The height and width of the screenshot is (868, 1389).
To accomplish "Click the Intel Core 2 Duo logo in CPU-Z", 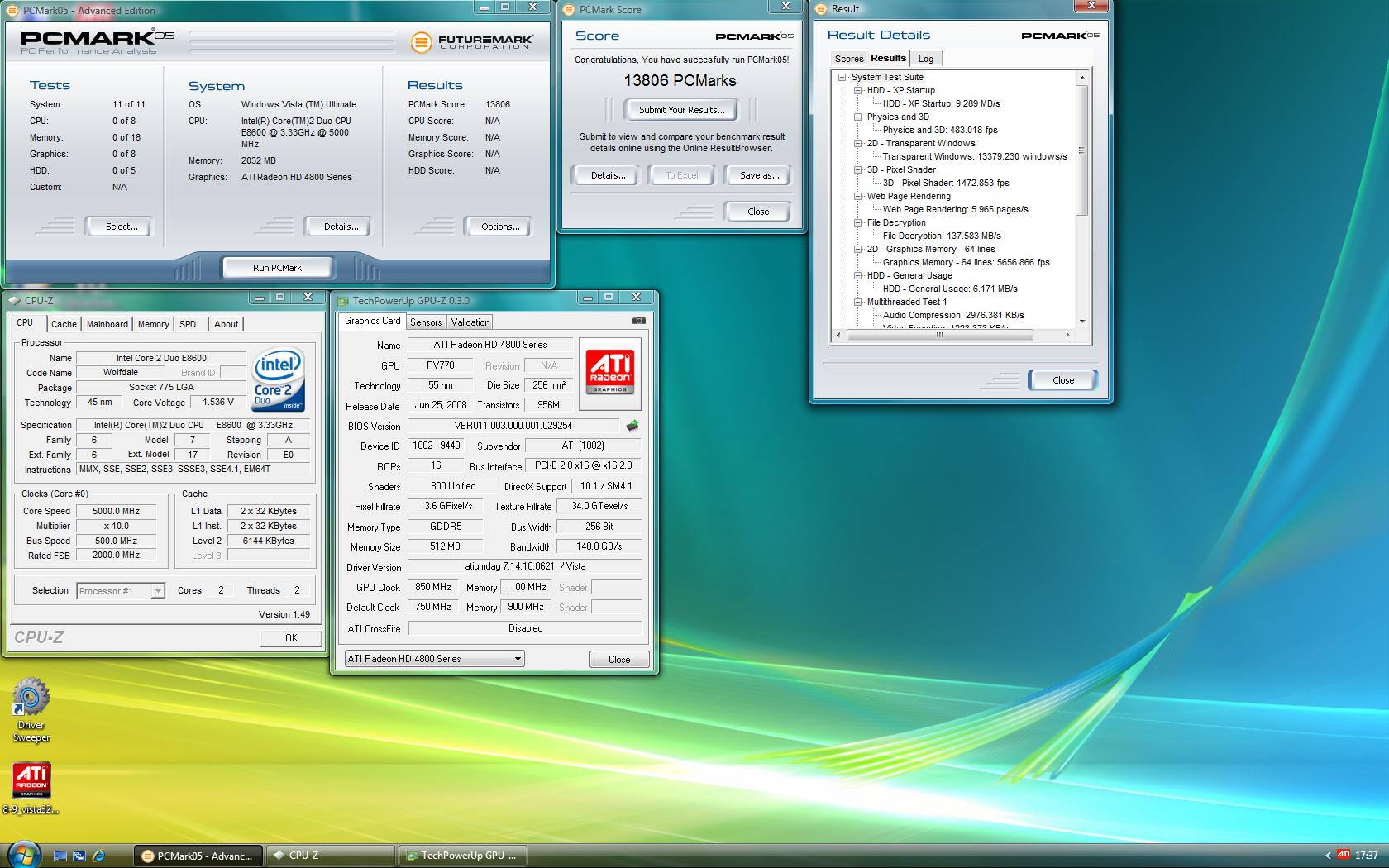I will tap(279, 380).
